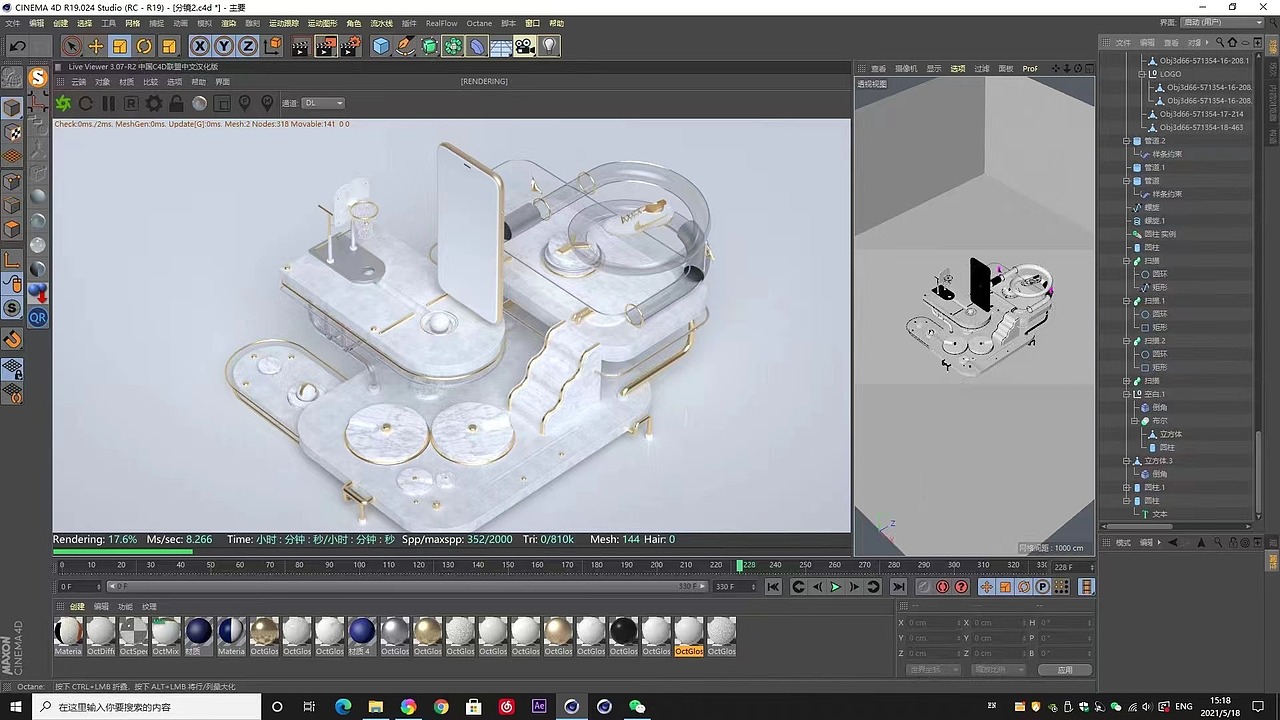
Task: Open After Effects from the taskbar
Action: click(539, 706)
